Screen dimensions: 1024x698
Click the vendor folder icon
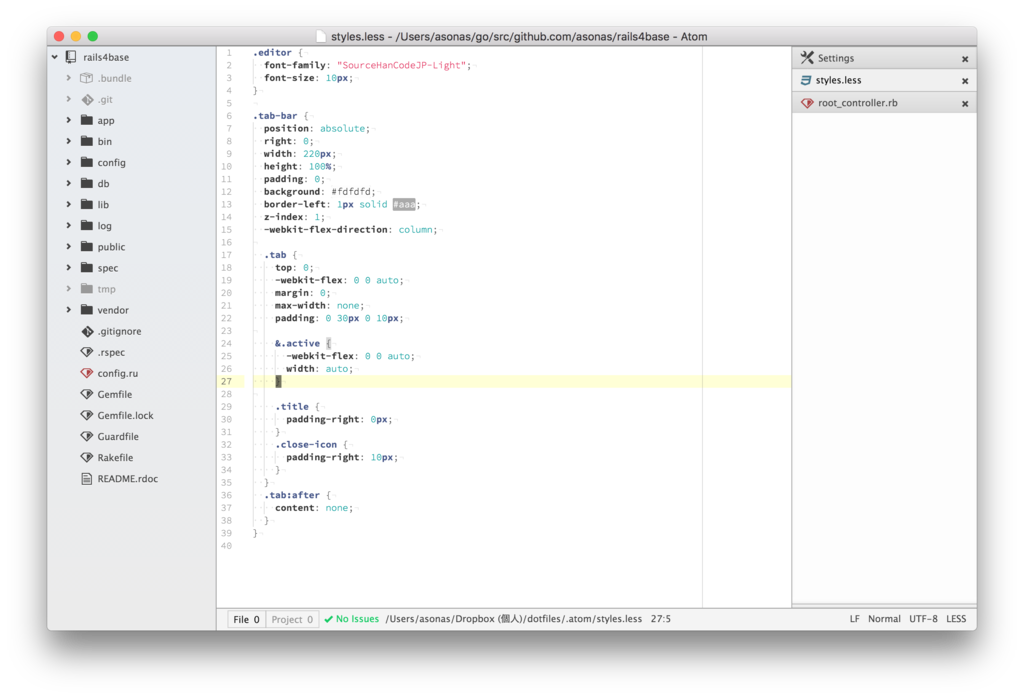tap(86, 309)
